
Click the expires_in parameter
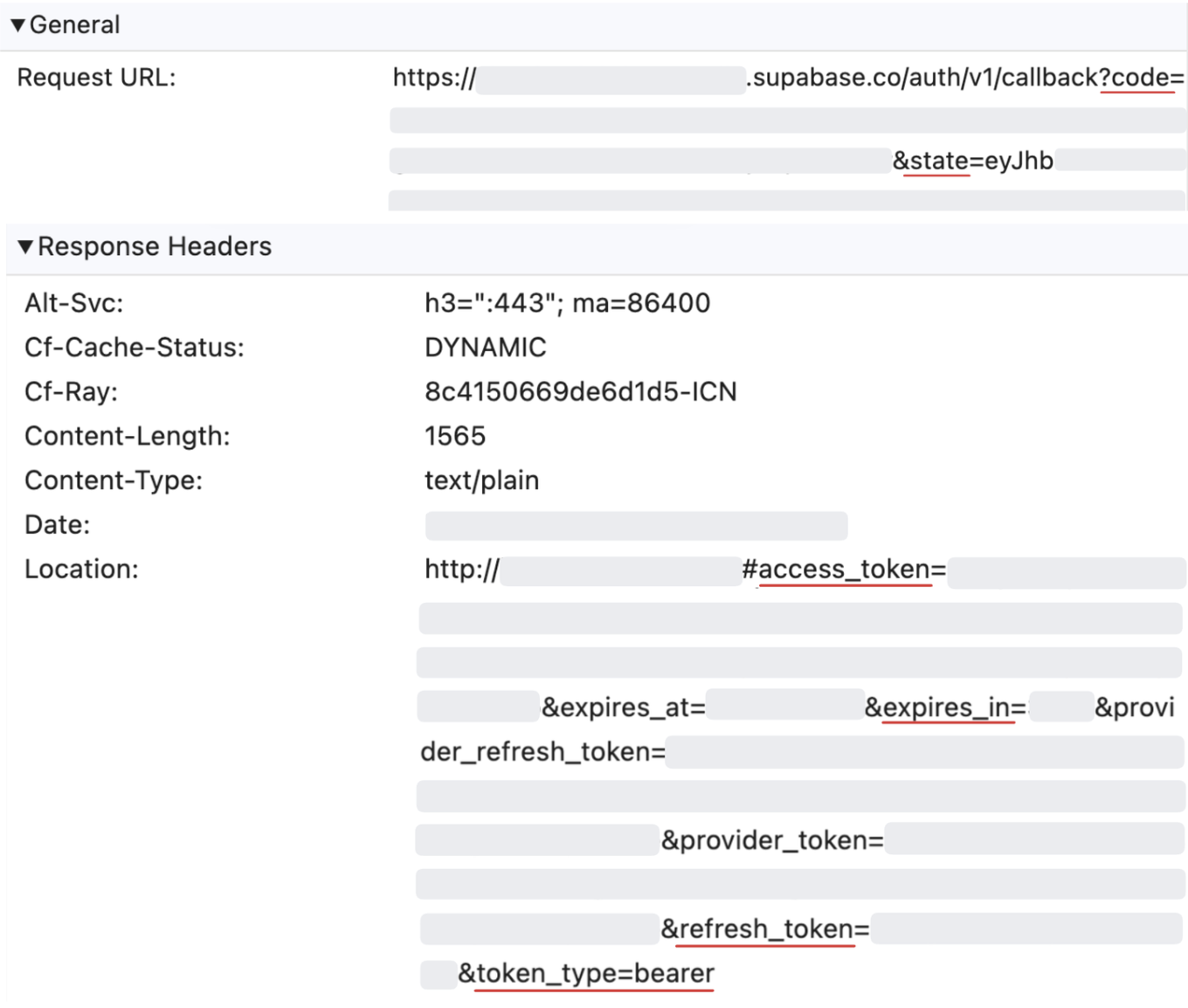tap(946, 708)
